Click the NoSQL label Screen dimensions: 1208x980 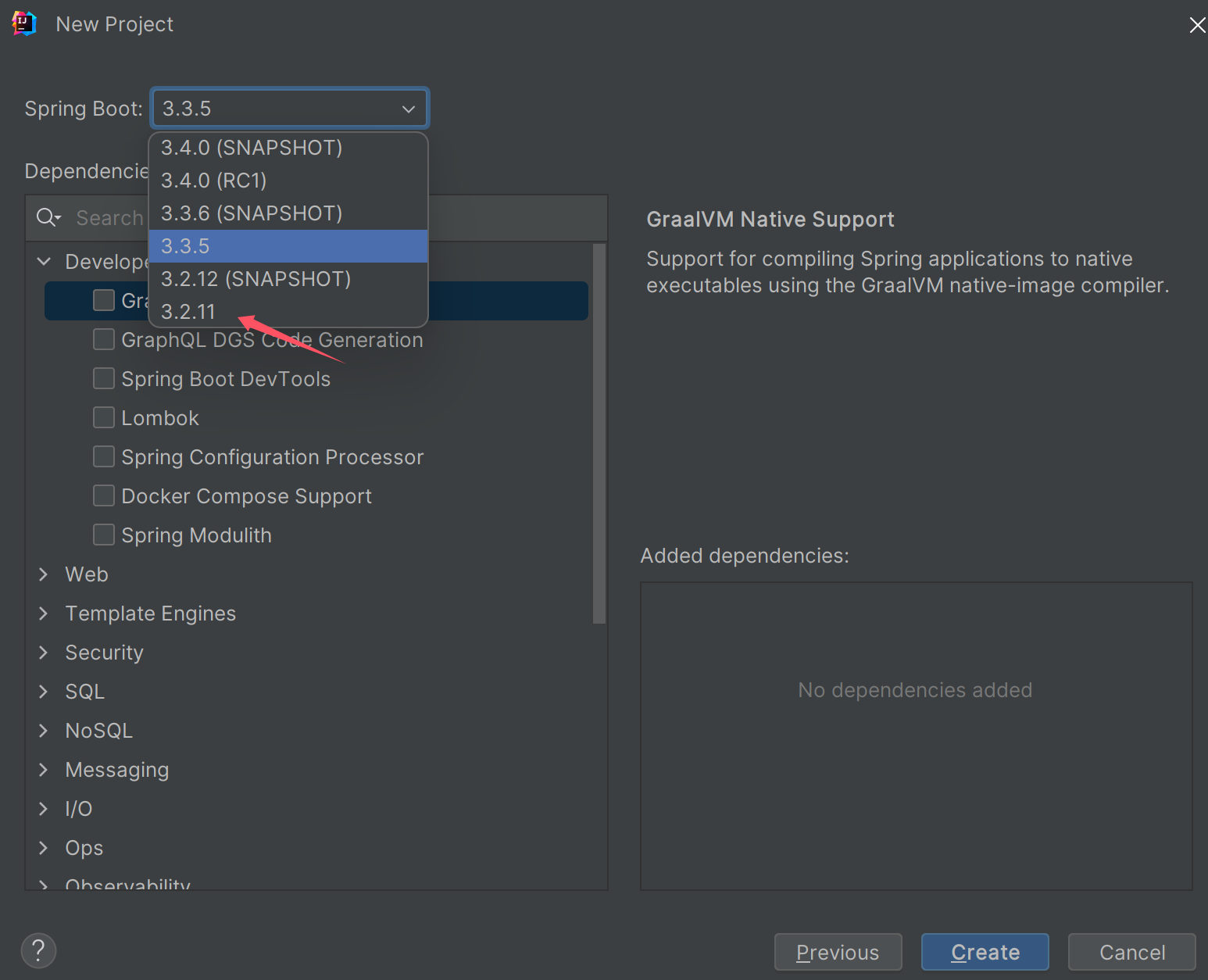pyautogui.click(x=99, y=731)
